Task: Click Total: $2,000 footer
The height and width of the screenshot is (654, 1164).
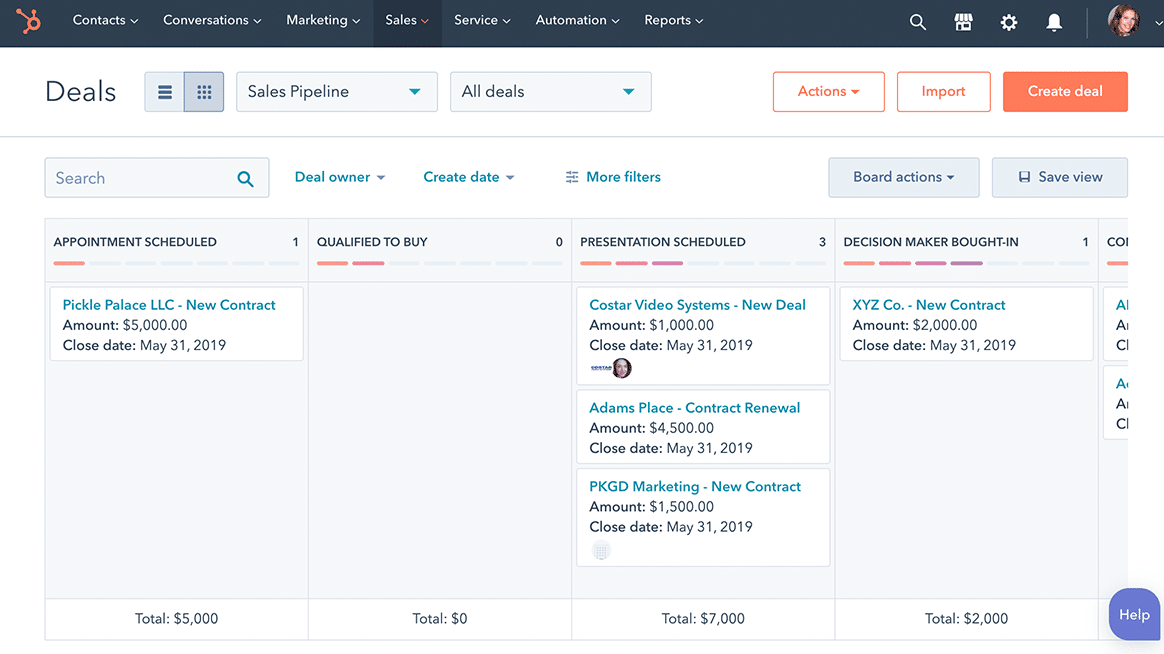Action: [967, 618]
